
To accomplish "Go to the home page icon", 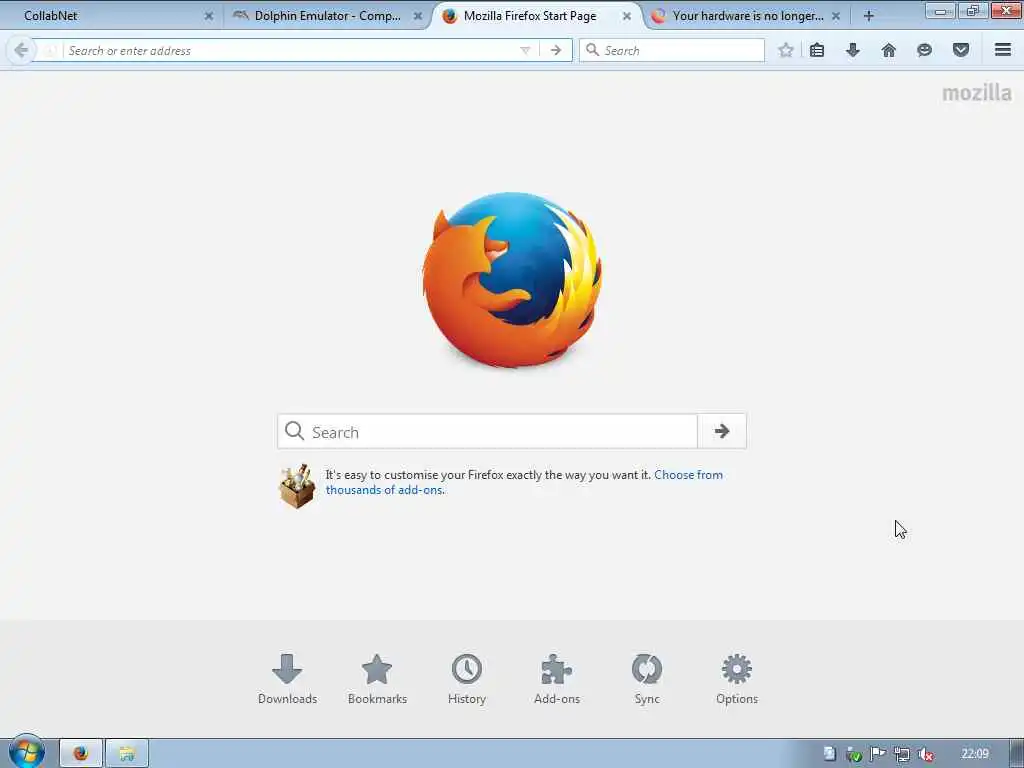I will pos(889,50).
